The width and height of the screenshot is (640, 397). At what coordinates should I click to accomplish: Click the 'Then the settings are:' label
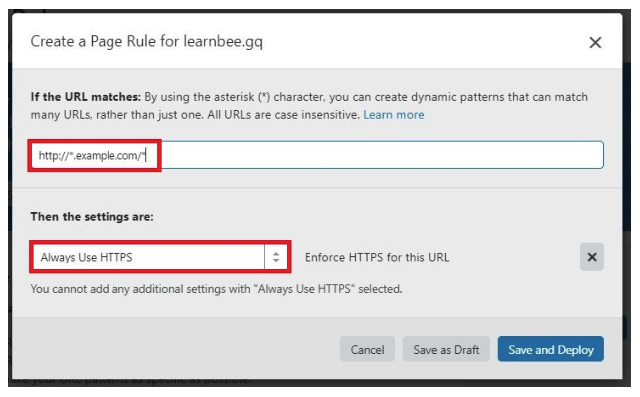(92, 217)
